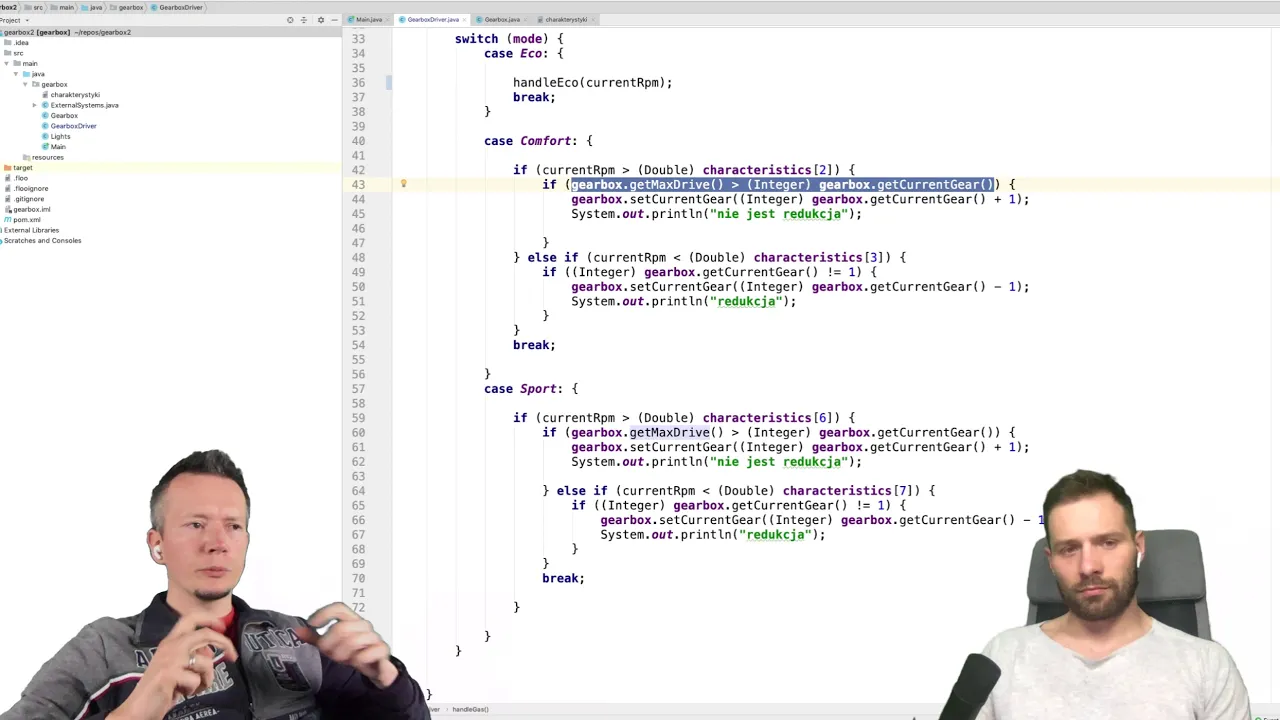
Task: Click 'break;' on line 70
Action: (563, 578)
